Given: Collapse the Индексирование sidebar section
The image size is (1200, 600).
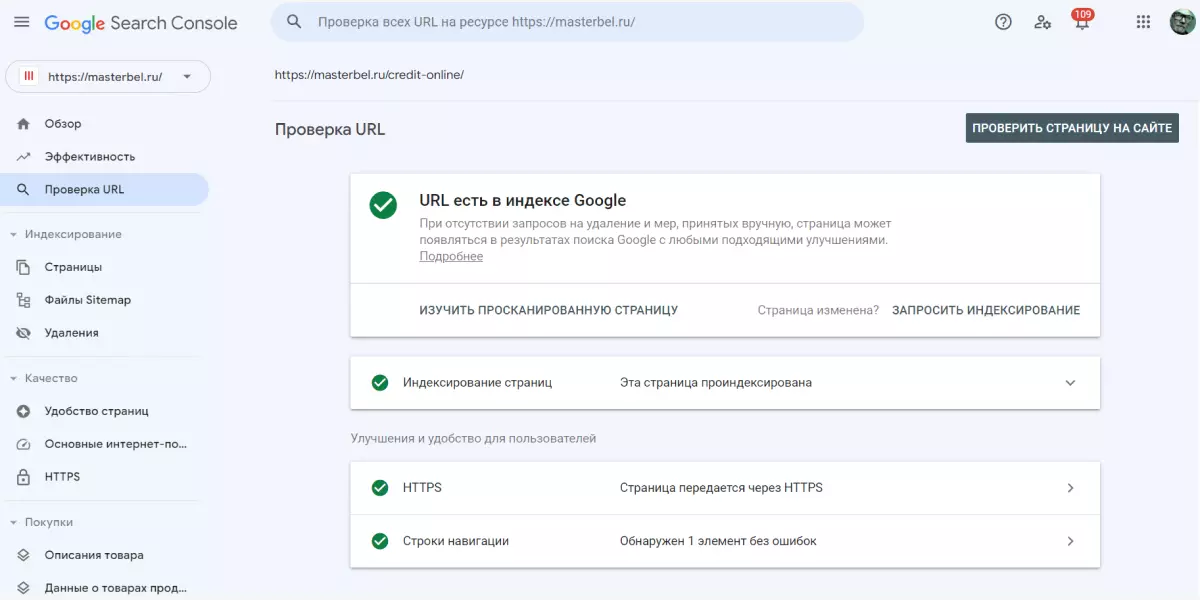Looking at the screenshot, I should 13,235.
